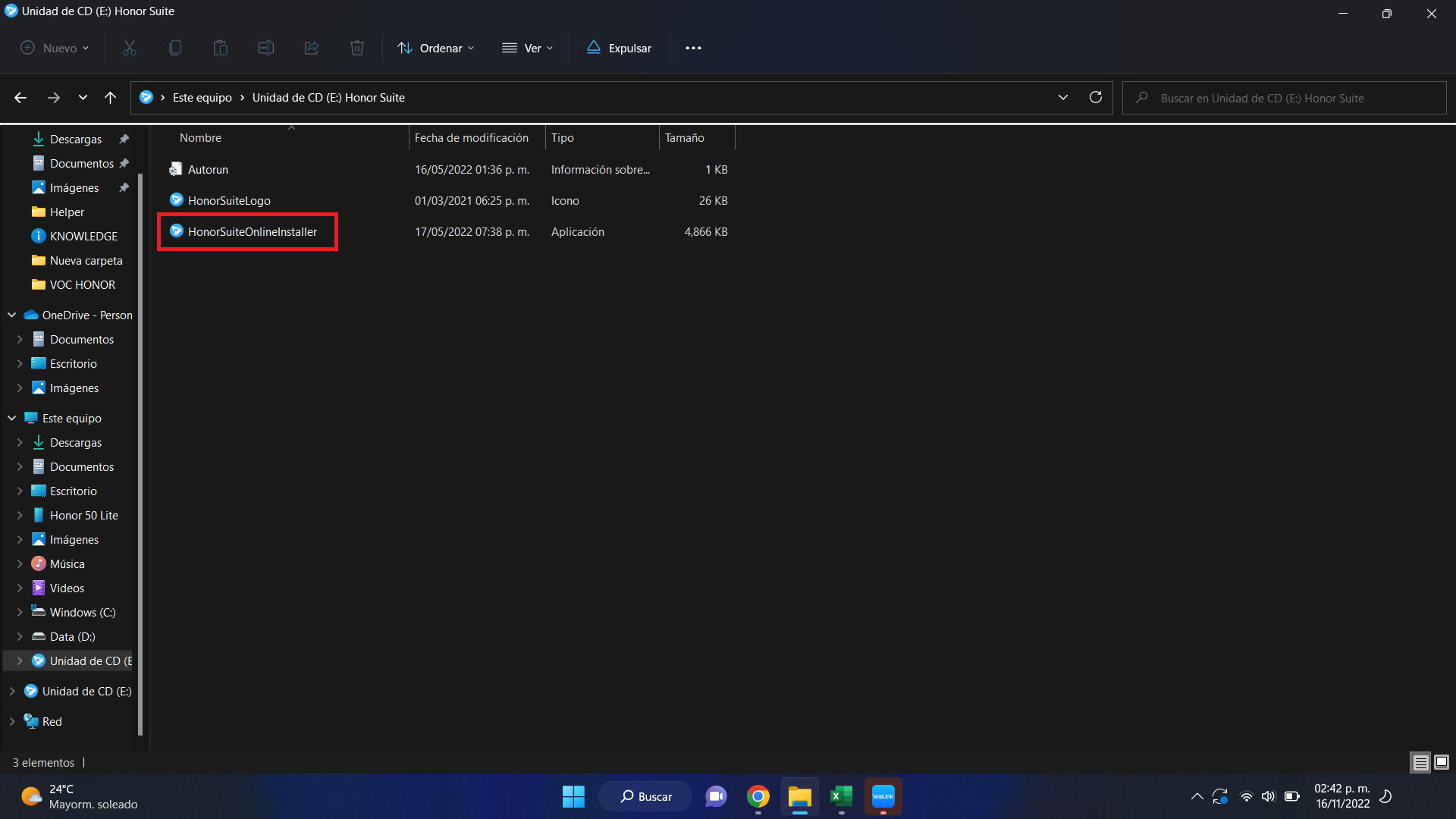This screenshot has width=1456, height=819.
Task: Click the Delete trash icon
Action: coord(357,48)
